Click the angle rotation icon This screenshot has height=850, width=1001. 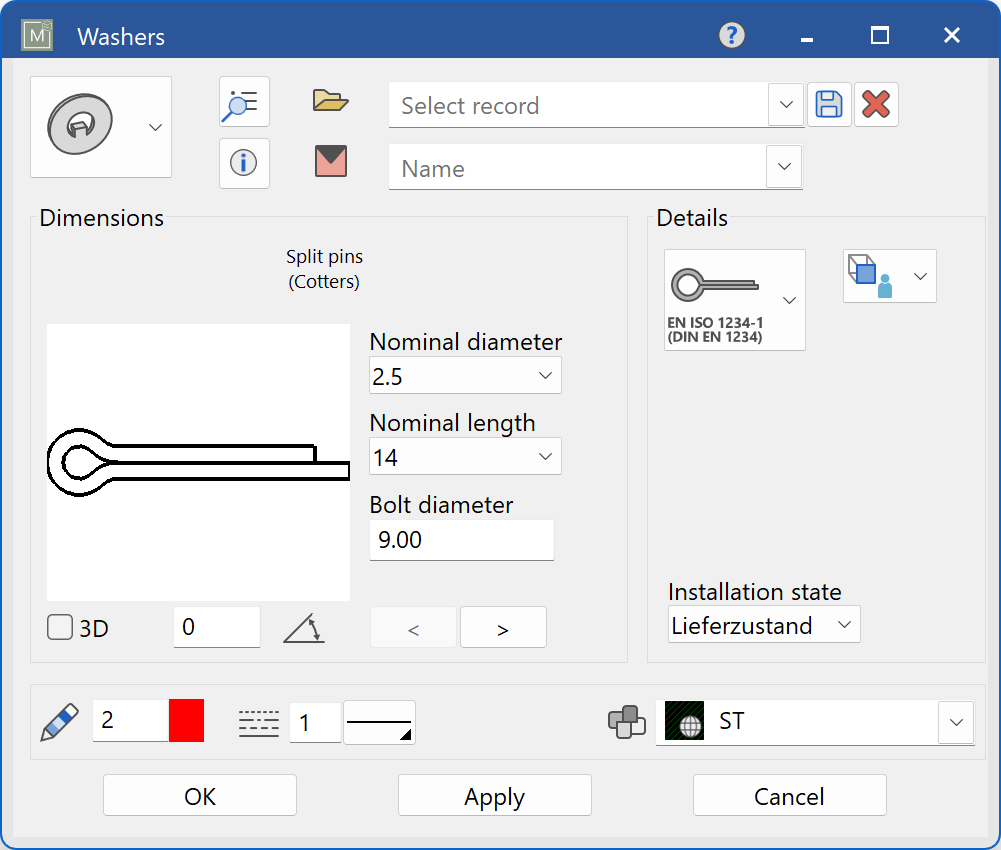point(304,628)
